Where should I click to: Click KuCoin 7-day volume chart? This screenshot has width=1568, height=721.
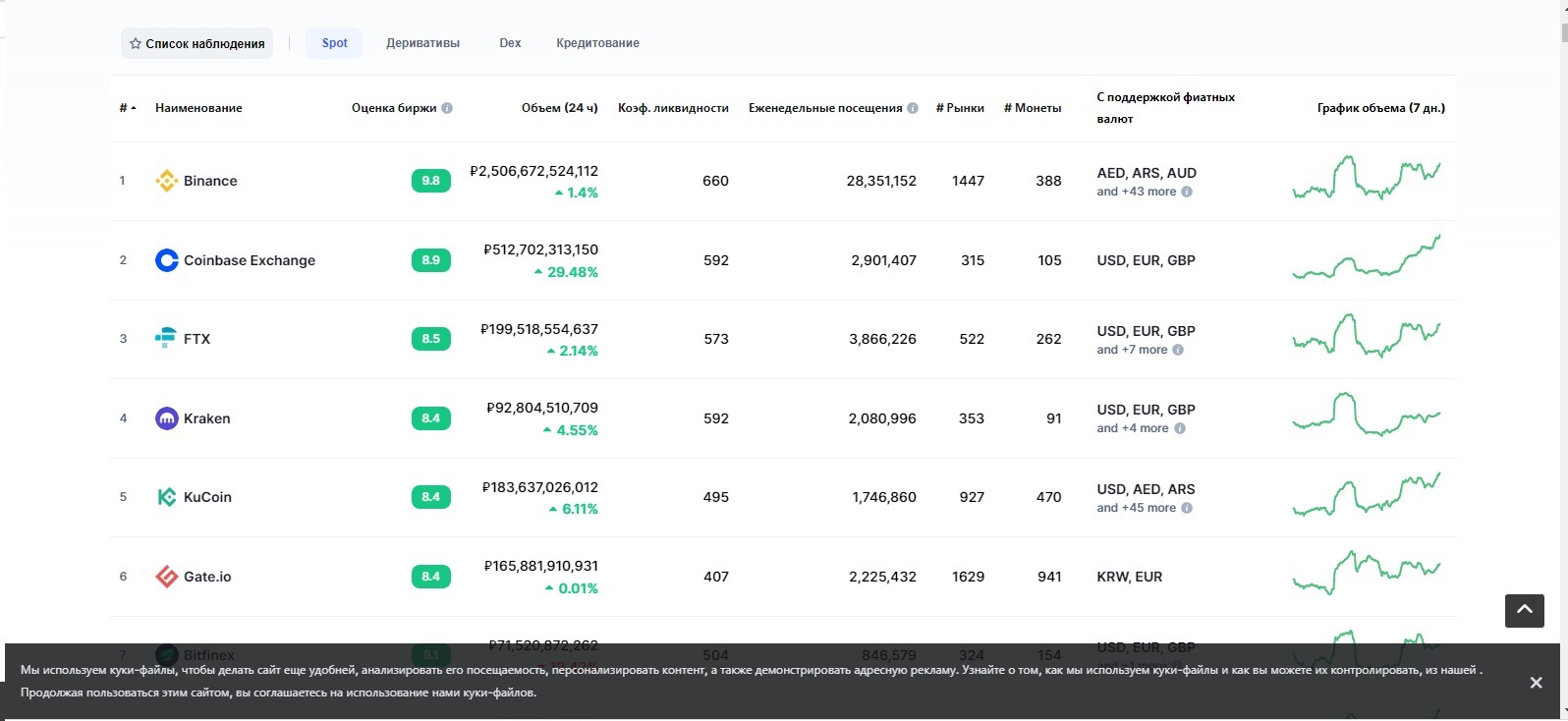point(1367,494)
